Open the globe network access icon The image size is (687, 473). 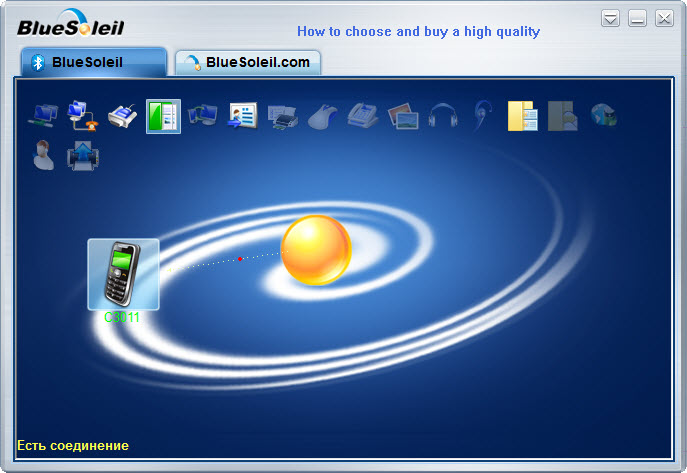(x=604, y=115)
